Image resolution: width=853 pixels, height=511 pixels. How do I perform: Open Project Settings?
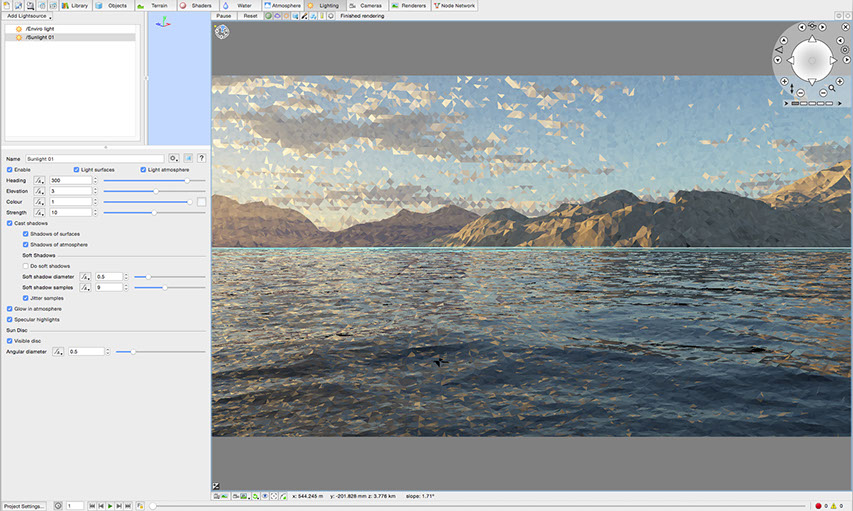pos(25,506)
